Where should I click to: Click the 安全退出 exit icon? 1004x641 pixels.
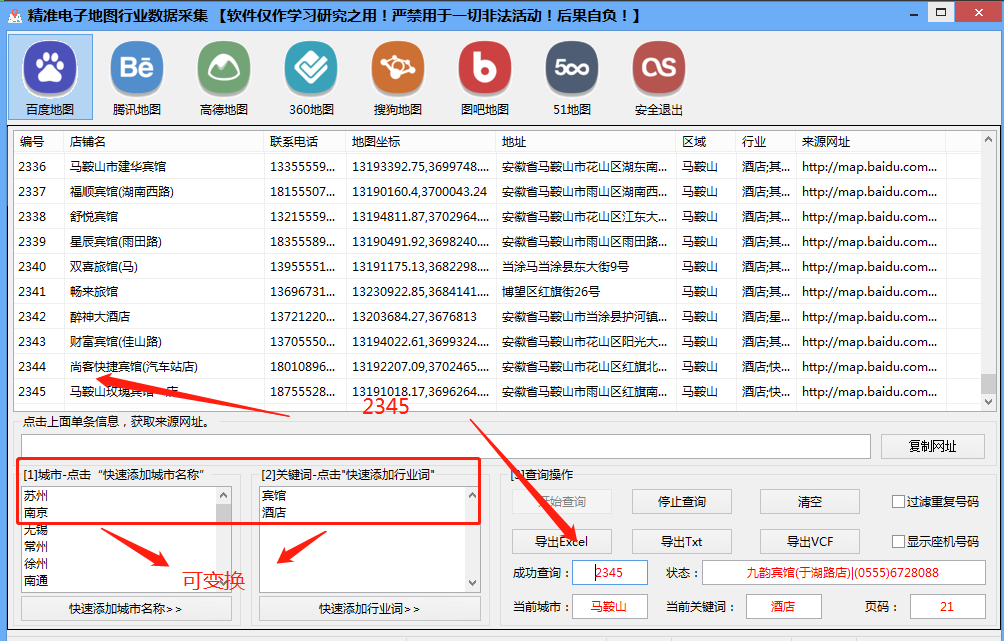click(659, 68)
